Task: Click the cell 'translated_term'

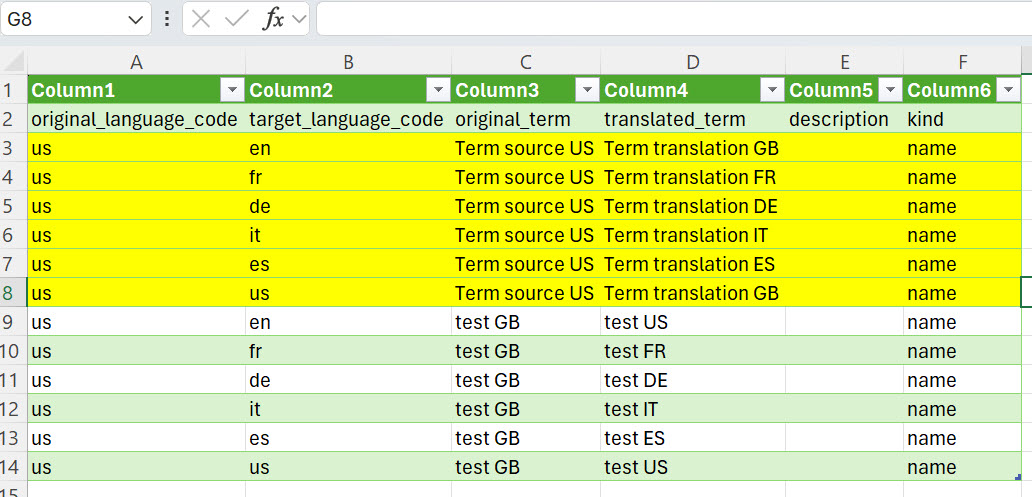Action: click(692, 119)
